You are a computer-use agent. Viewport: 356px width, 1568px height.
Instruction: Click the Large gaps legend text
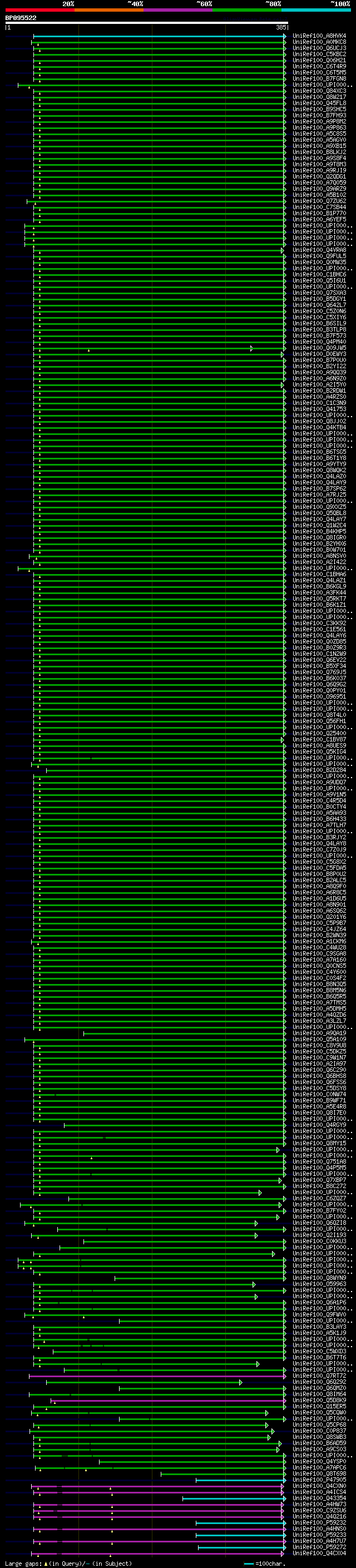click(x=69, y=1564)
